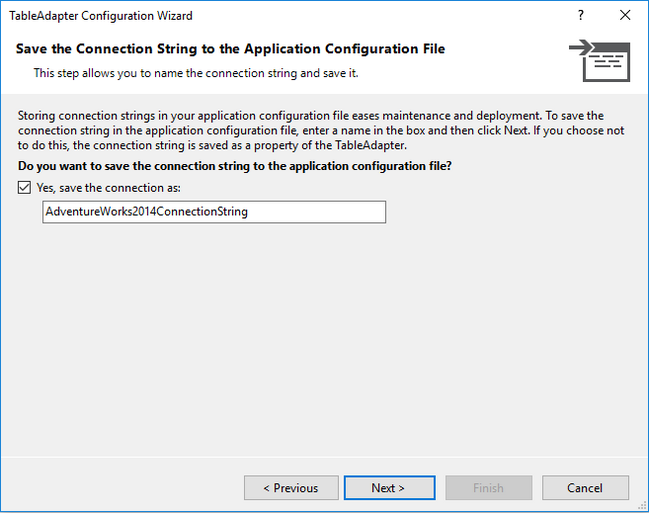Click the 'This step allows you' subtitle
This screenshot has width=649, height=513.
[196, 73]
